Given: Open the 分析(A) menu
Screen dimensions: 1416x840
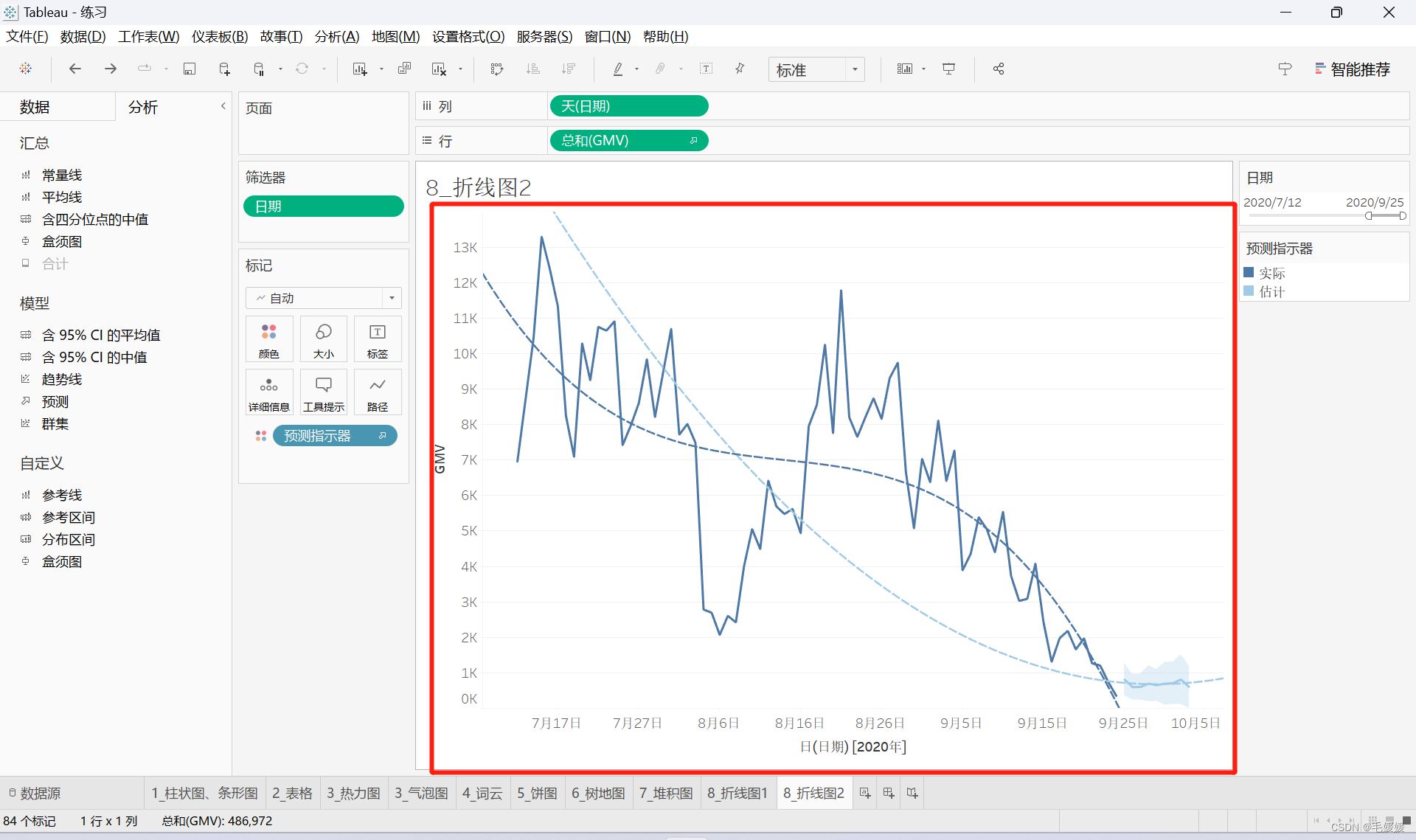Looking at the screenshot, I should tap(337, 36).
